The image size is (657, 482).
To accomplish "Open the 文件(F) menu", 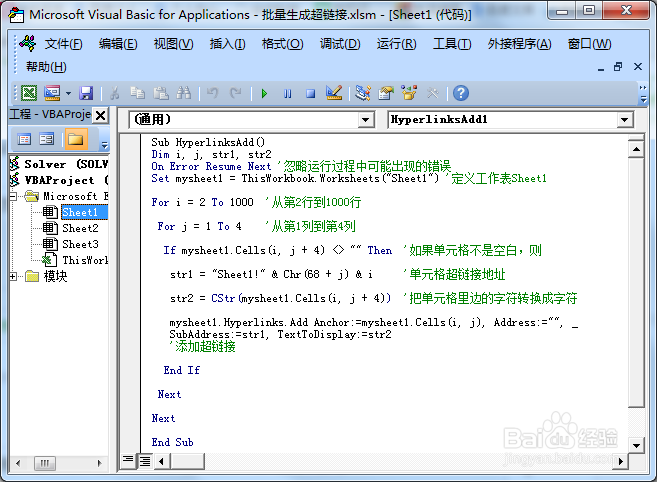I will [x=64, y=44].
